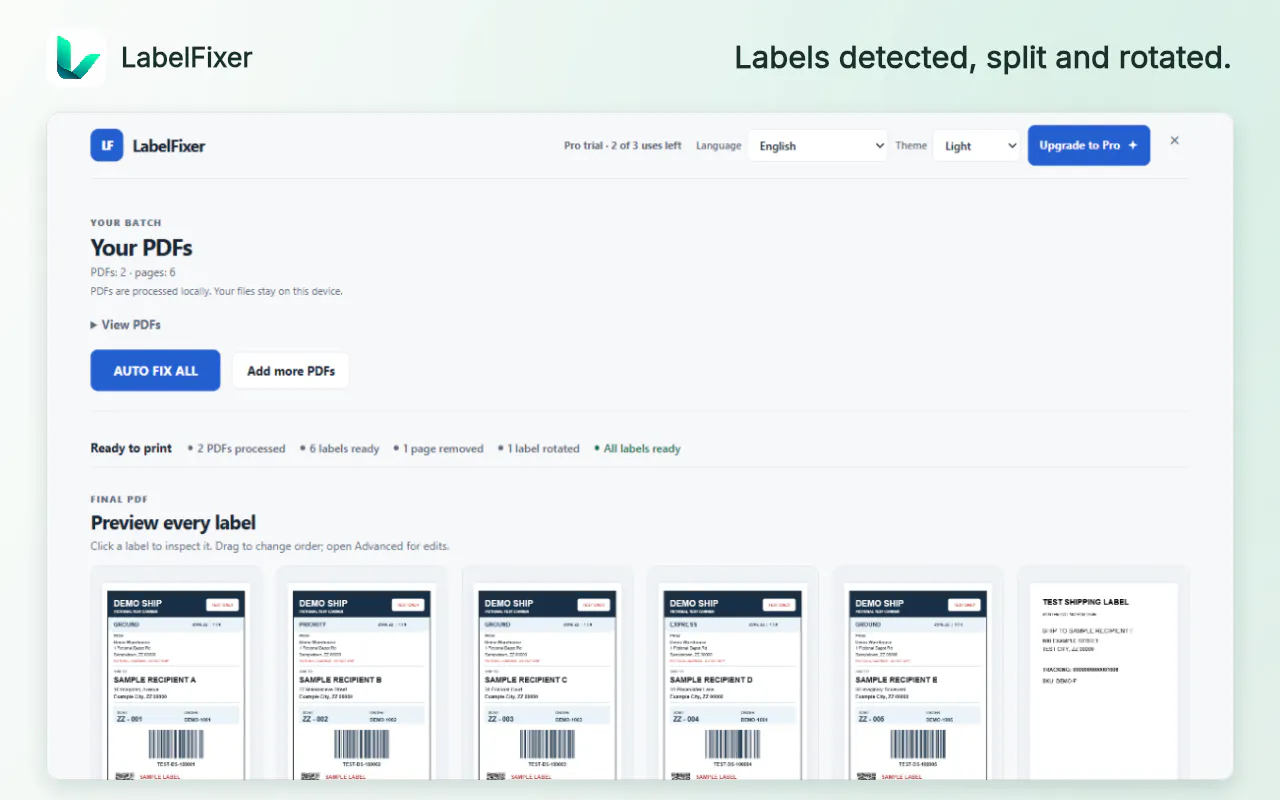Click the 1 label rotated status

tap(539, 449)
